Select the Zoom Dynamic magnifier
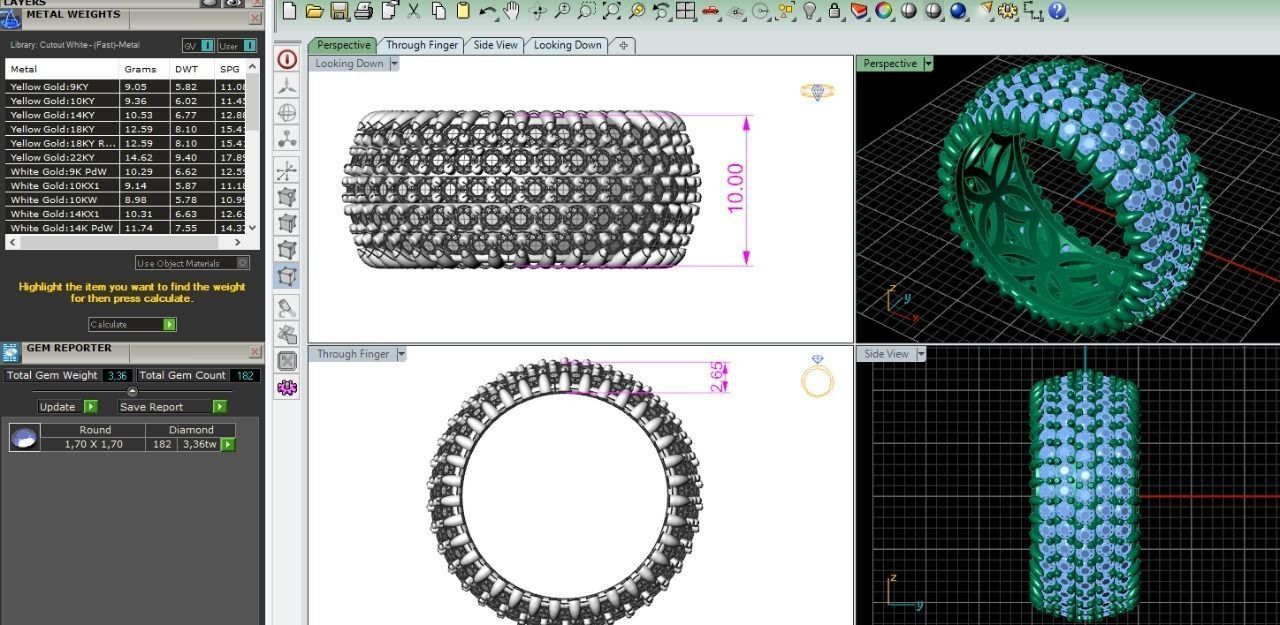Image resolution: width=1280 pixels, height=625 pixels. 562,11
